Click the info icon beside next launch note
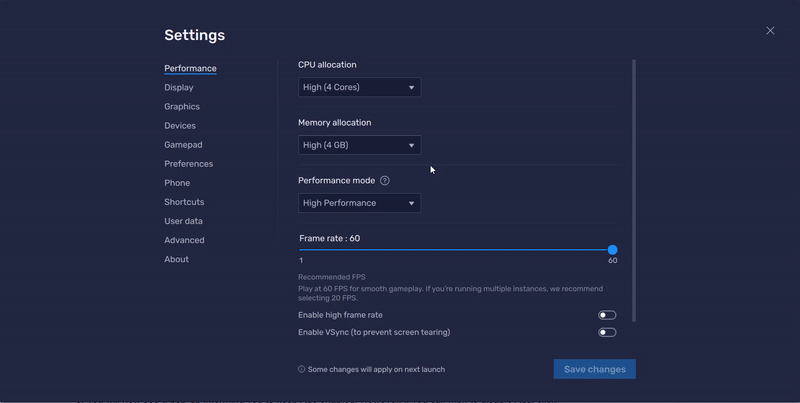This screenshot has width=800, height=403. (302, 369)
